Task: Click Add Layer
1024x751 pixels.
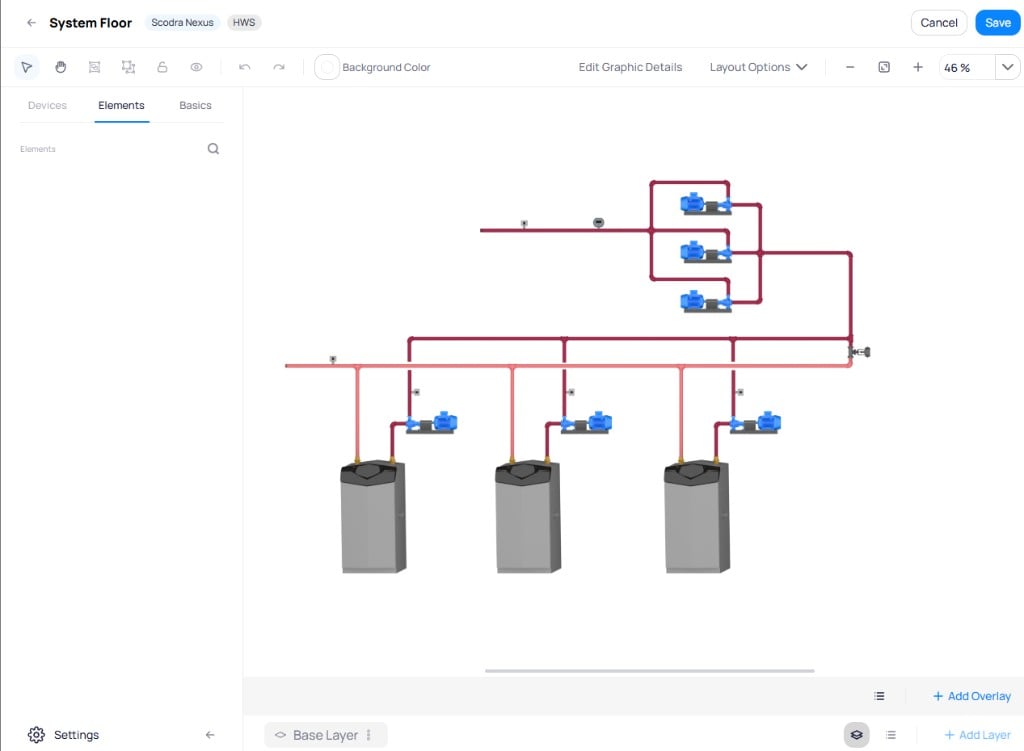Action: [x=978, y=735]
